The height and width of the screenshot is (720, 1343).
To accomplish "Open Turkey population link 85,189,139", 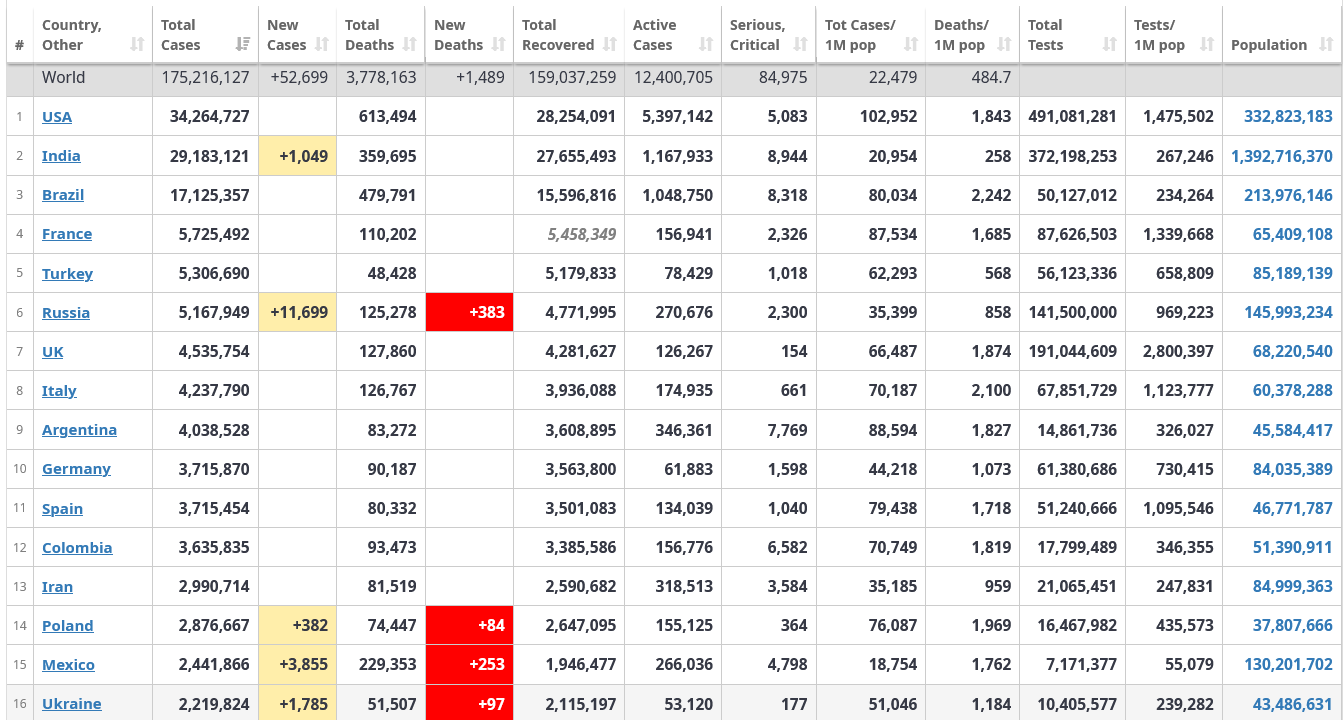I will tap(1293, 274).
